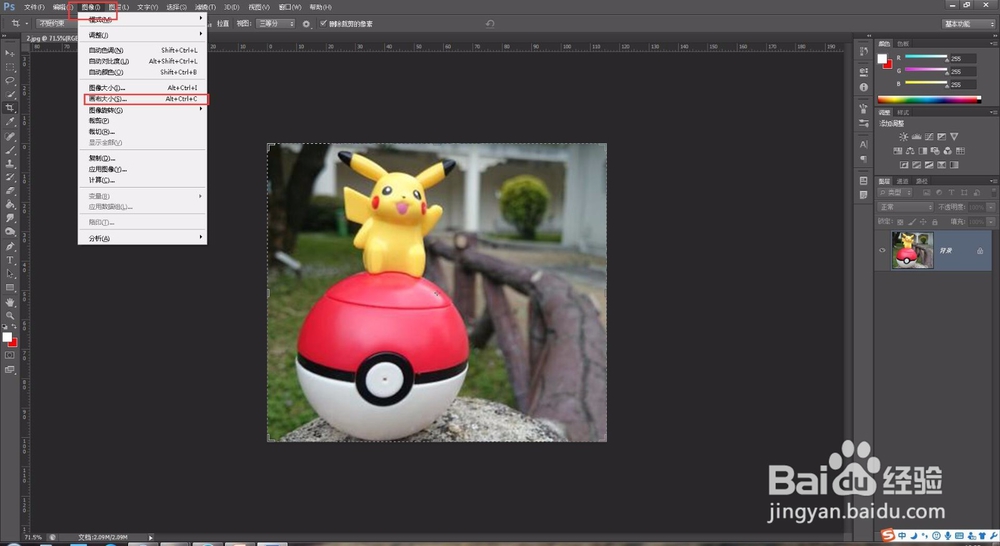
Task: Select the Hand tool
Action: 10,302
